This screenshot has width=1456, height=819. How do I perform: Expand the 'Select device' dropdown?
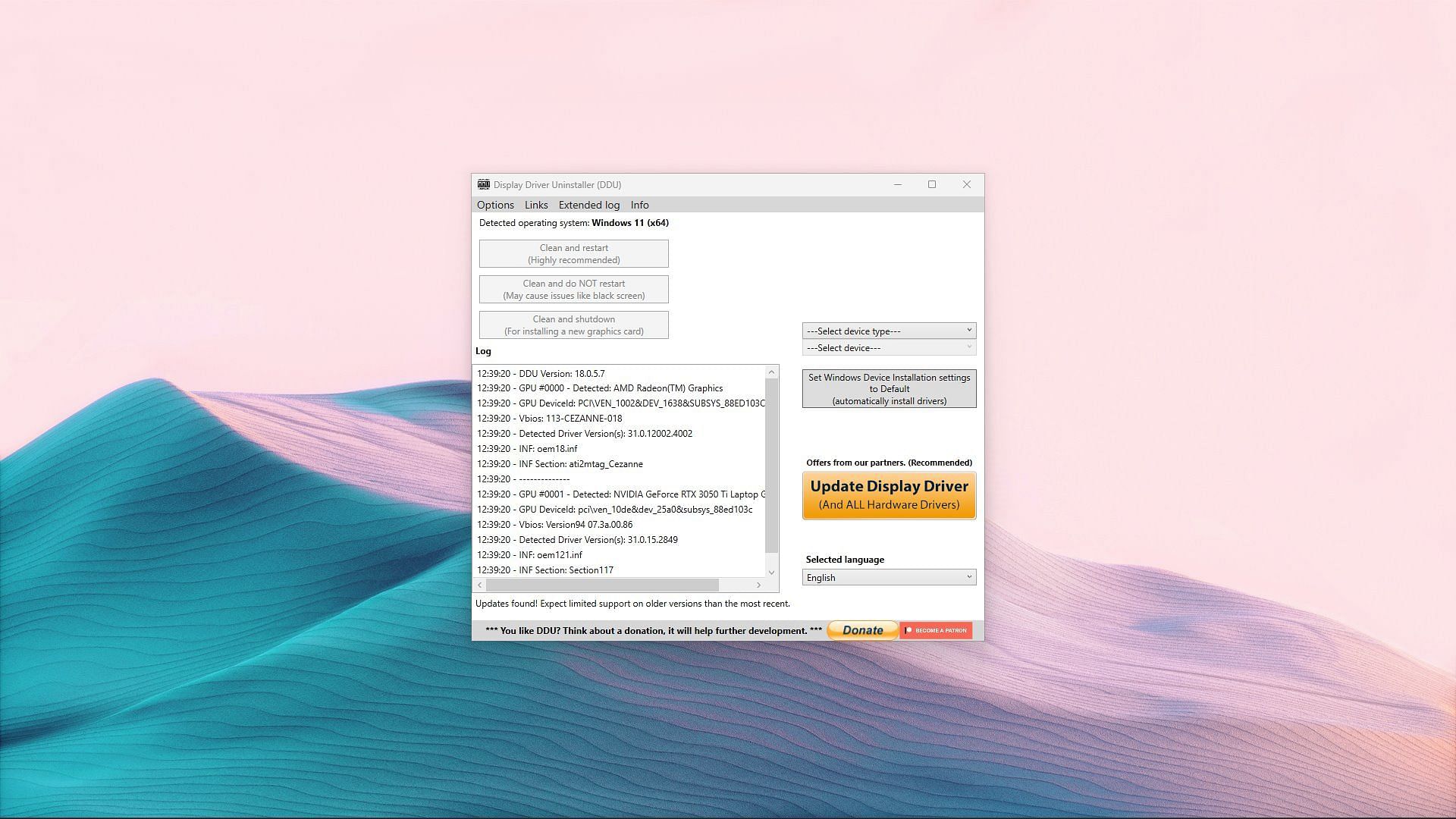(x=889, y=347)
